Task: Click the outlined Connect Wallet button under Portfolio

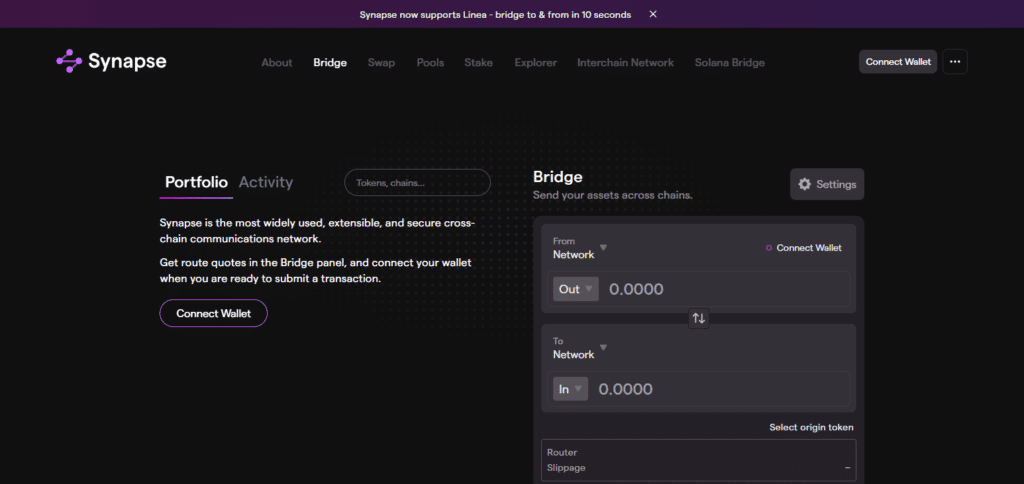Action: pos(214,314)
